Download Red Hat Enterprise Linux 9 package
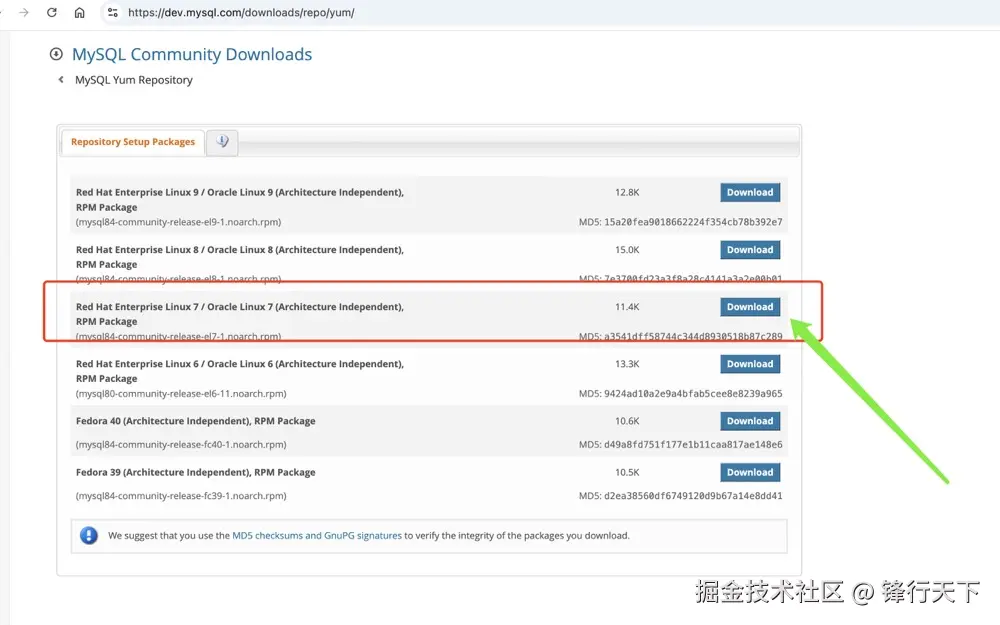 point(750,192)
